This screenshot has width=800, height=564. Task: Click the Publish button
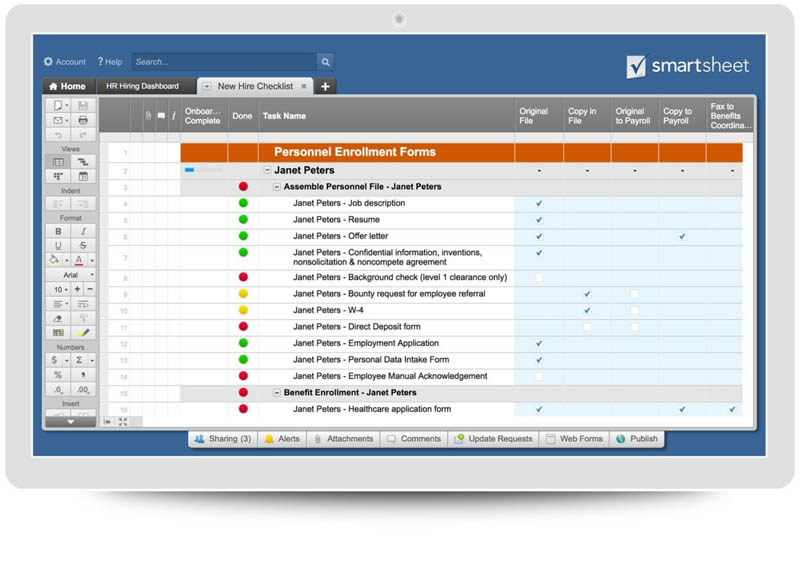coord(637,439)
